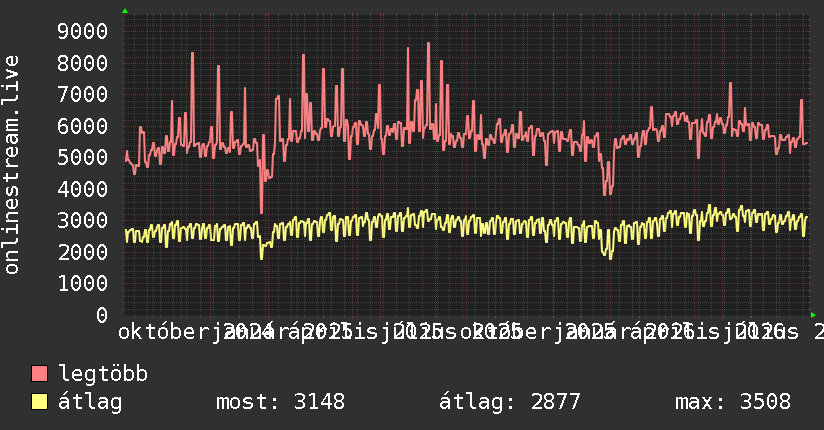Click the deepest pink dip near 3000
The width and height of the screenshot is (824, 430).
[262, 211]
